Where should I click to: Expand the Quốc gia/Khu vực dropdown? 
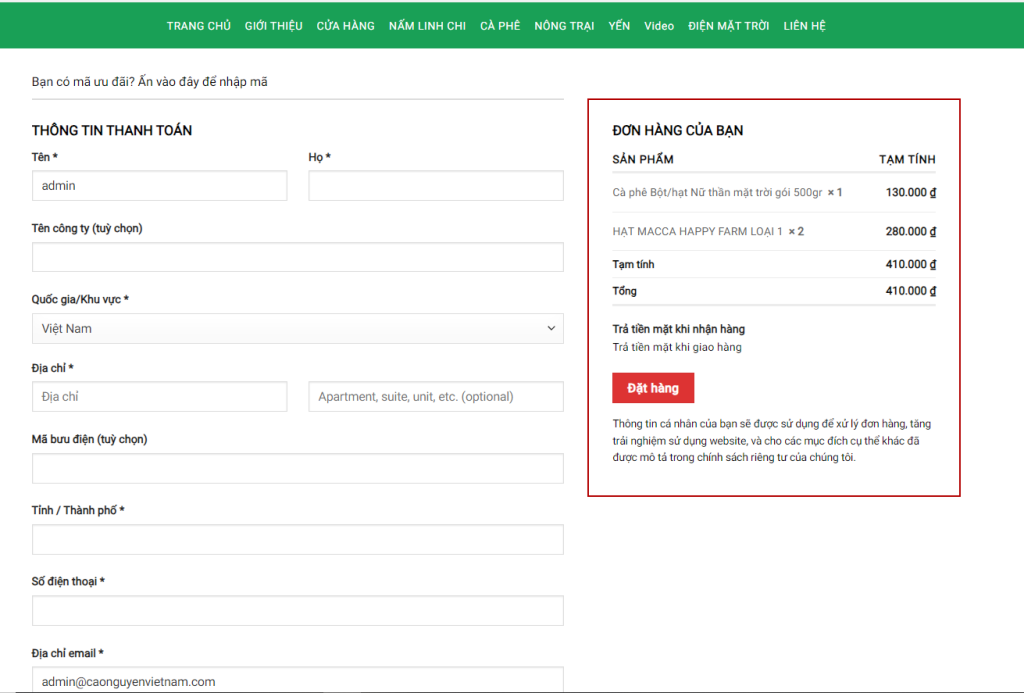(x=298, y=329)
